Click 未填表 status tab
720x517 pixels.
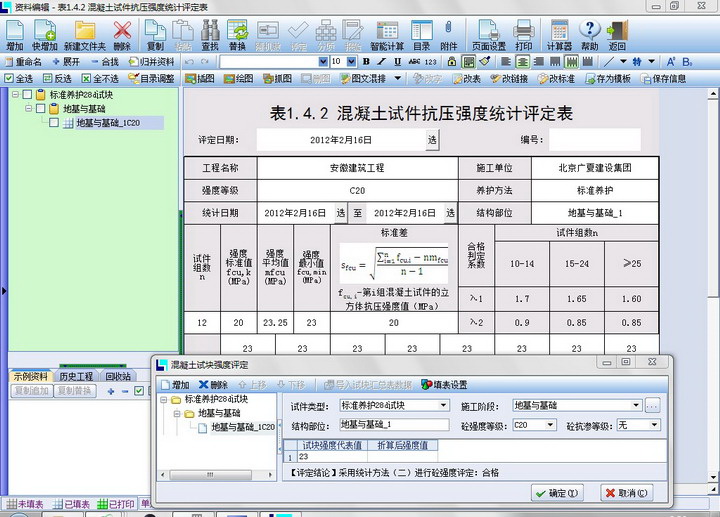tap(25, 504)
